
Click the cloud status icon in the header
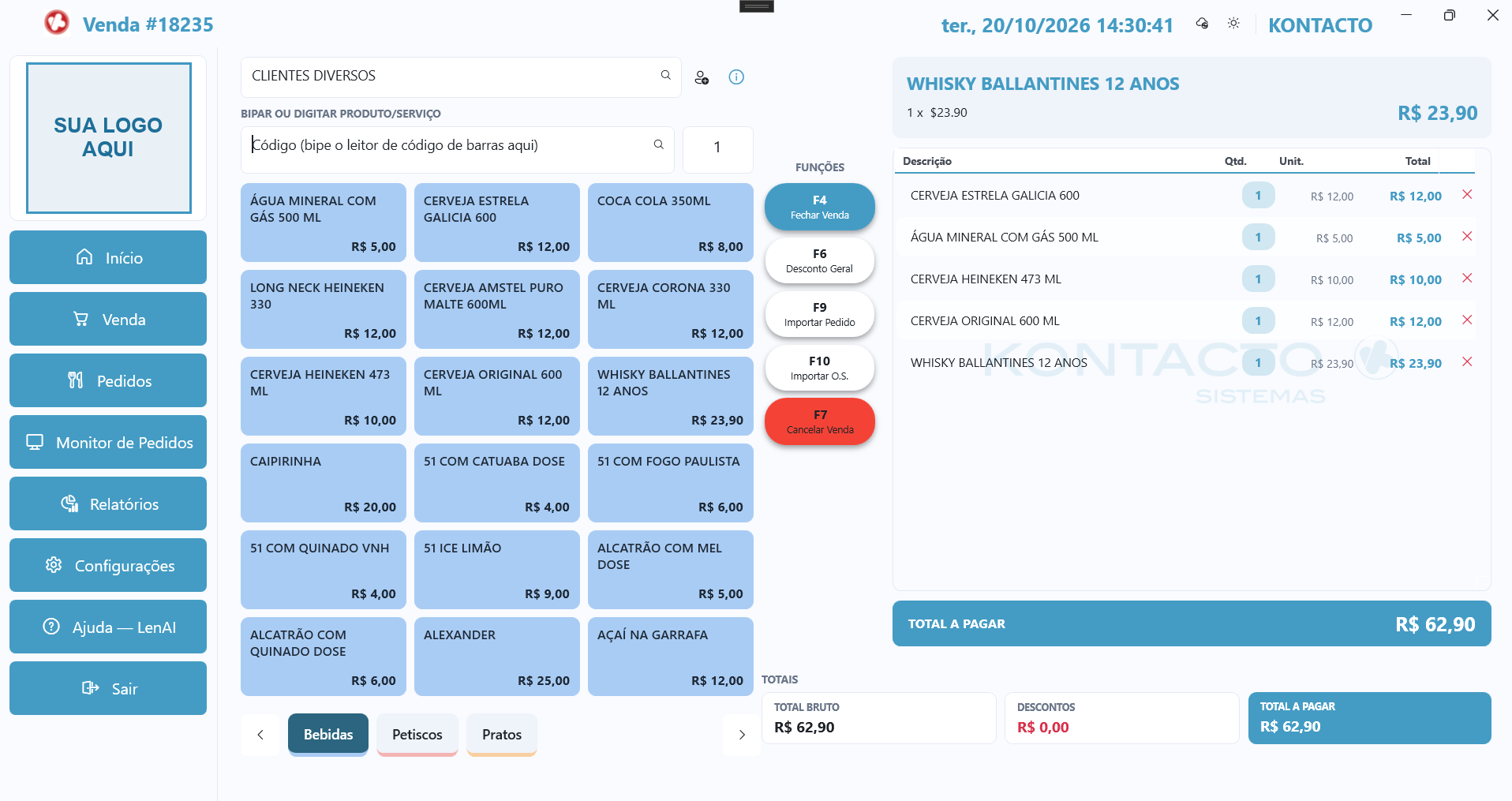pyautogui.click(x=1202, y=24)
